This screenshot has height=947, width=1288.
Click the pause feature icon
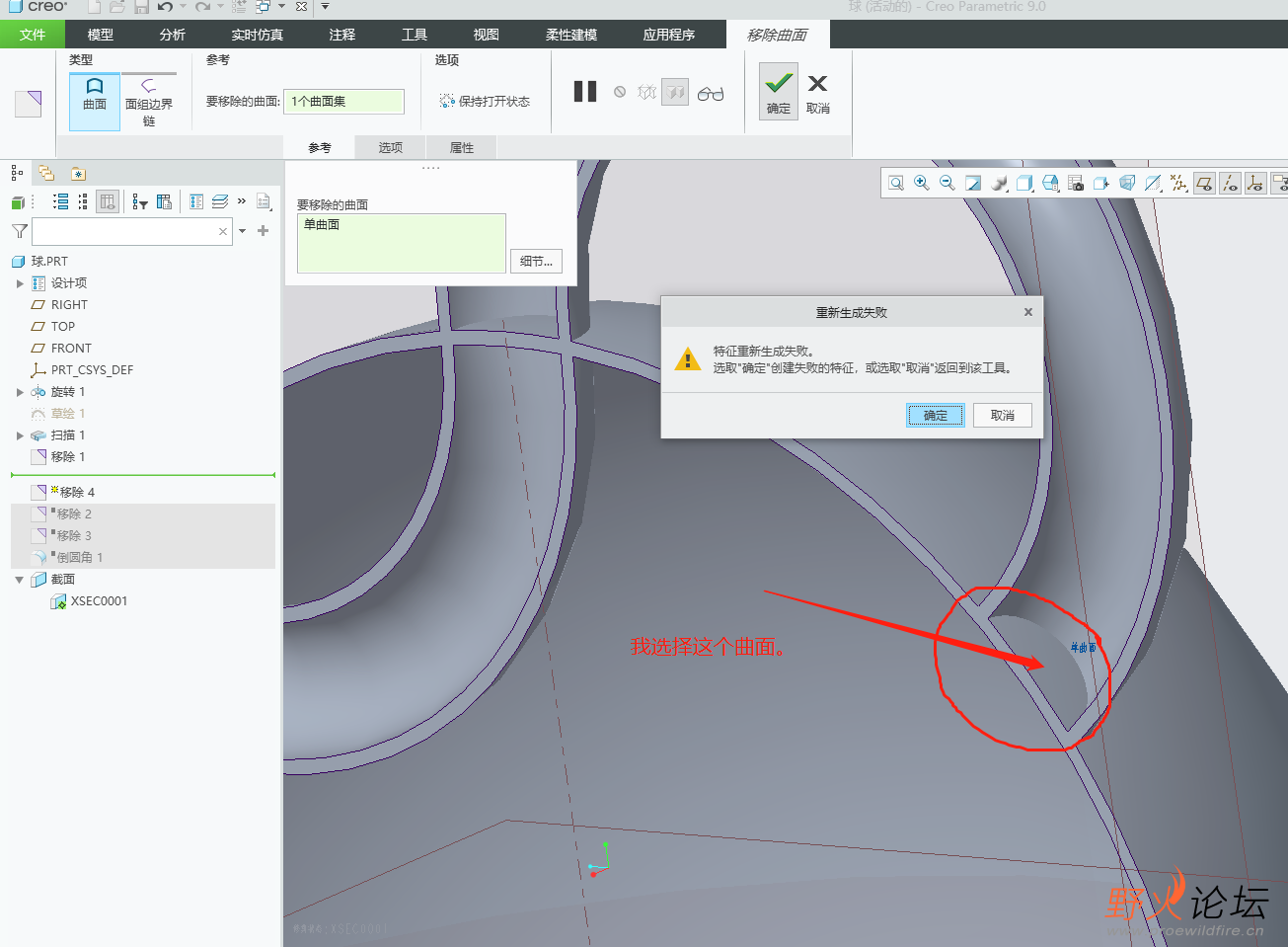(585, 92)
